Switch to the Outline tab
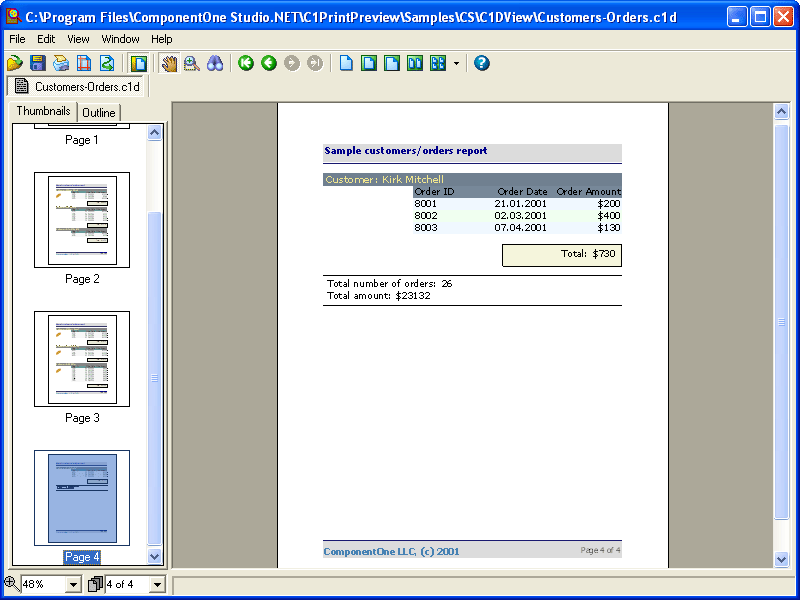Viewport: 800px width, 600px height. point(98,112)
